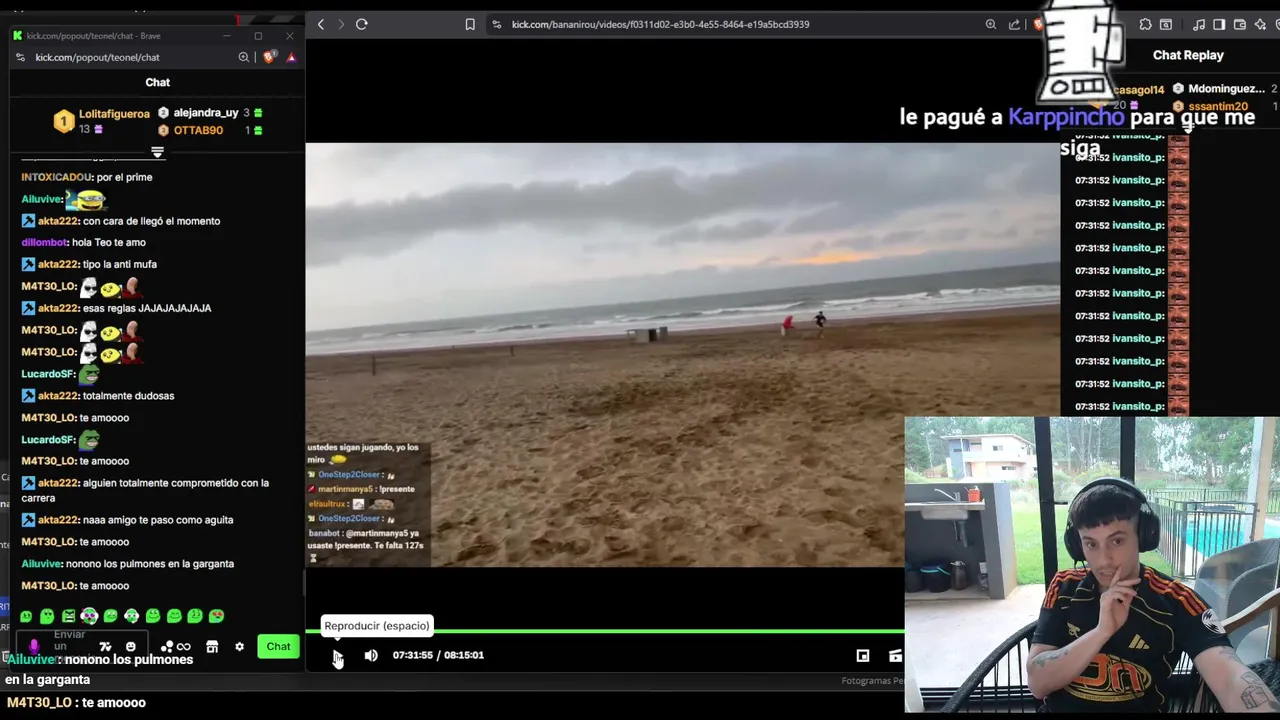Image resolution: width=1280 pixels, height=720 pixels.
Task: Click the infinity icon beside the channel points
Action: click(x=183, y=647)
